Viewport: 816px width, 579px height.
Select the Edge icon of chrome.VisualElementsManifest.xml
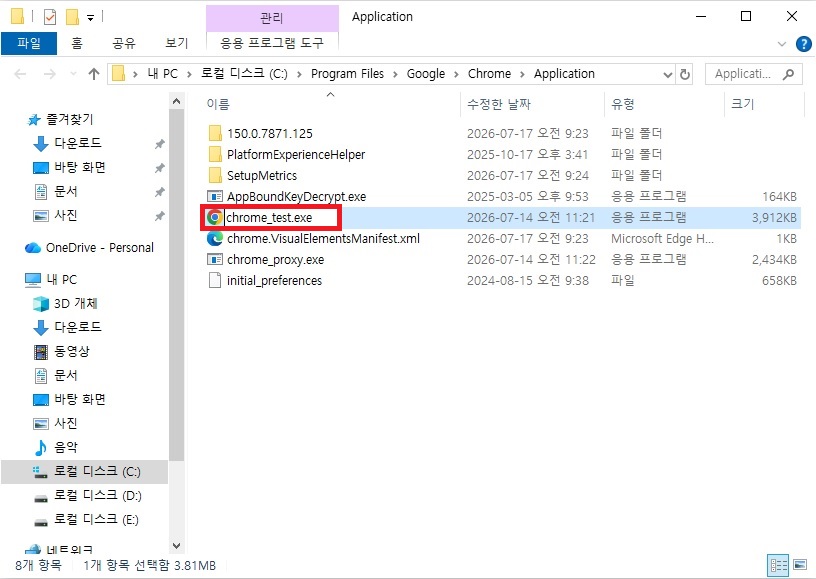[215, 238]
